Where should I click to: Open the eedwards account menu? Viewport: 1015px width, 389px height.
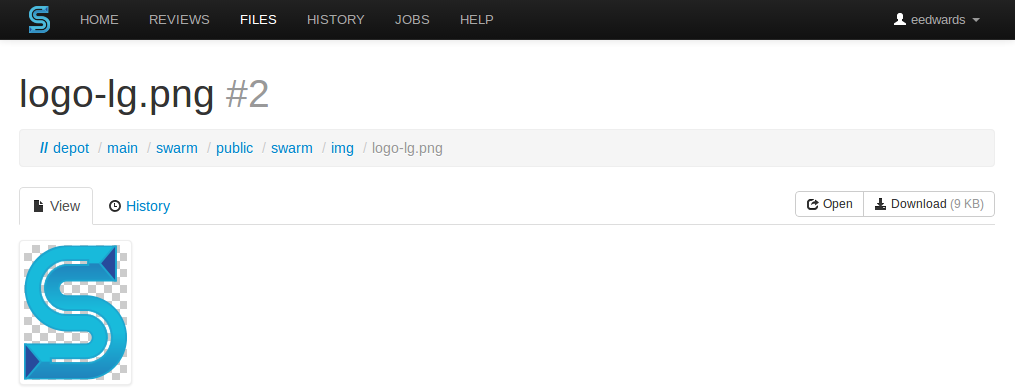(937, 20)
